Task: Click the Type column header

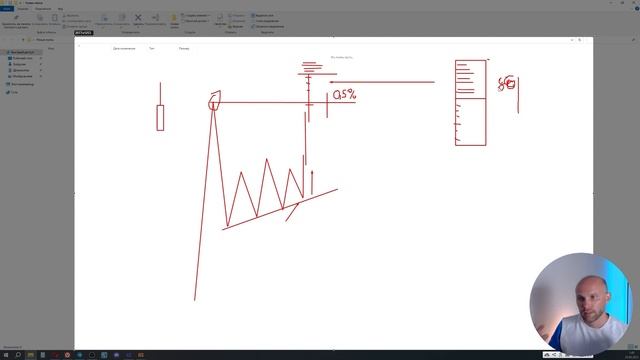Action: pos(151,49)
